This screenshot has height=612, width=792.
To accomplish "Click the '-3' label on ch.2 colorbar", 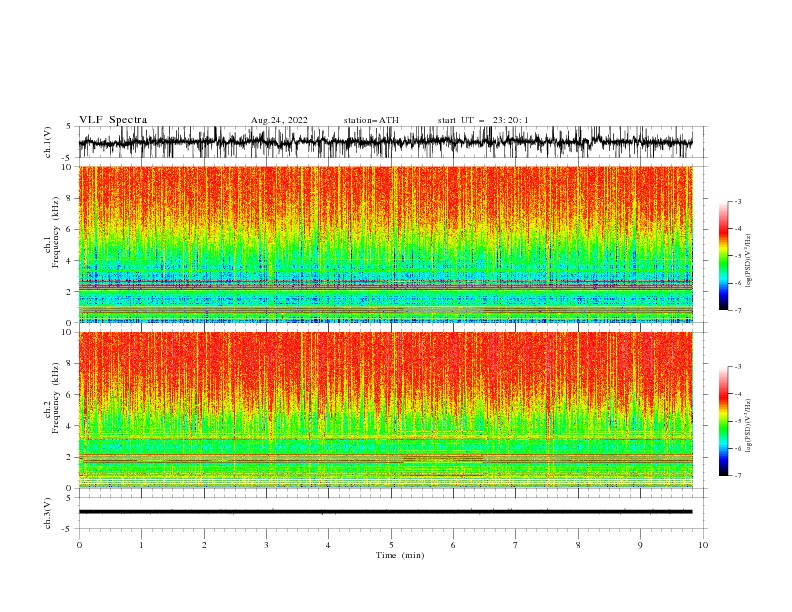I will coord(738,367).
